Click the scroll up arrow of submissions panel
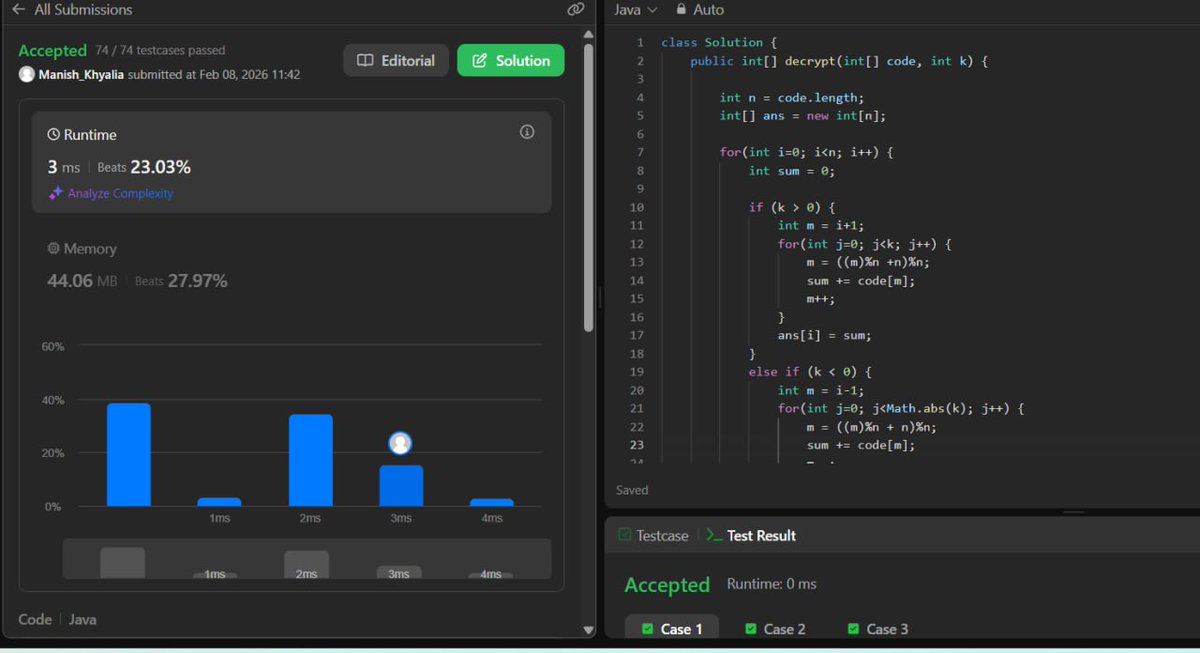This screenshot has width=1200, height=653. [x=589, y=34]
